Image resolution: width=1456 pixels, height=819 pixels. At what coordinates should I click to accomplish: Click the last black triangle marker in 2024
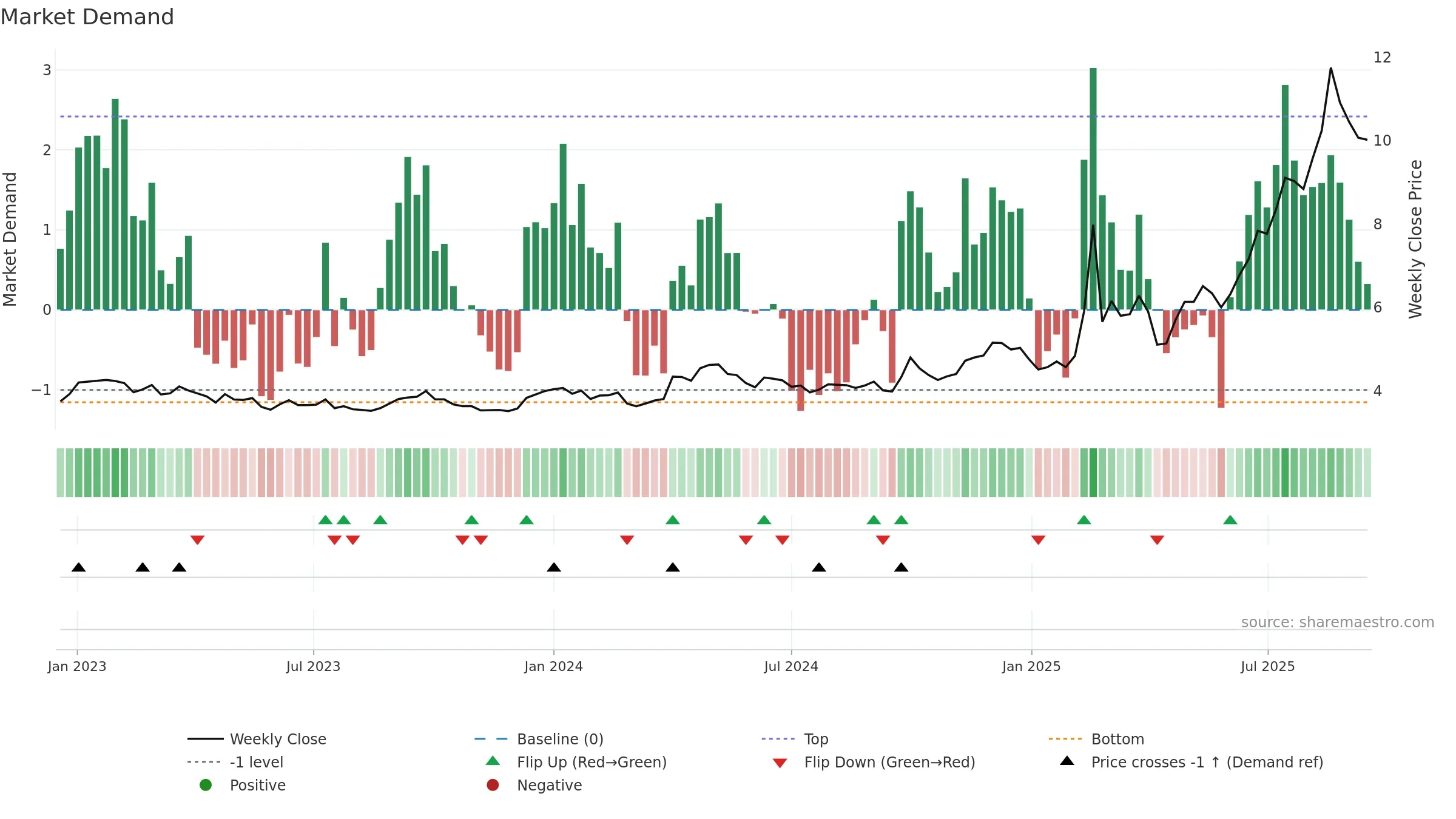(902, 567)
